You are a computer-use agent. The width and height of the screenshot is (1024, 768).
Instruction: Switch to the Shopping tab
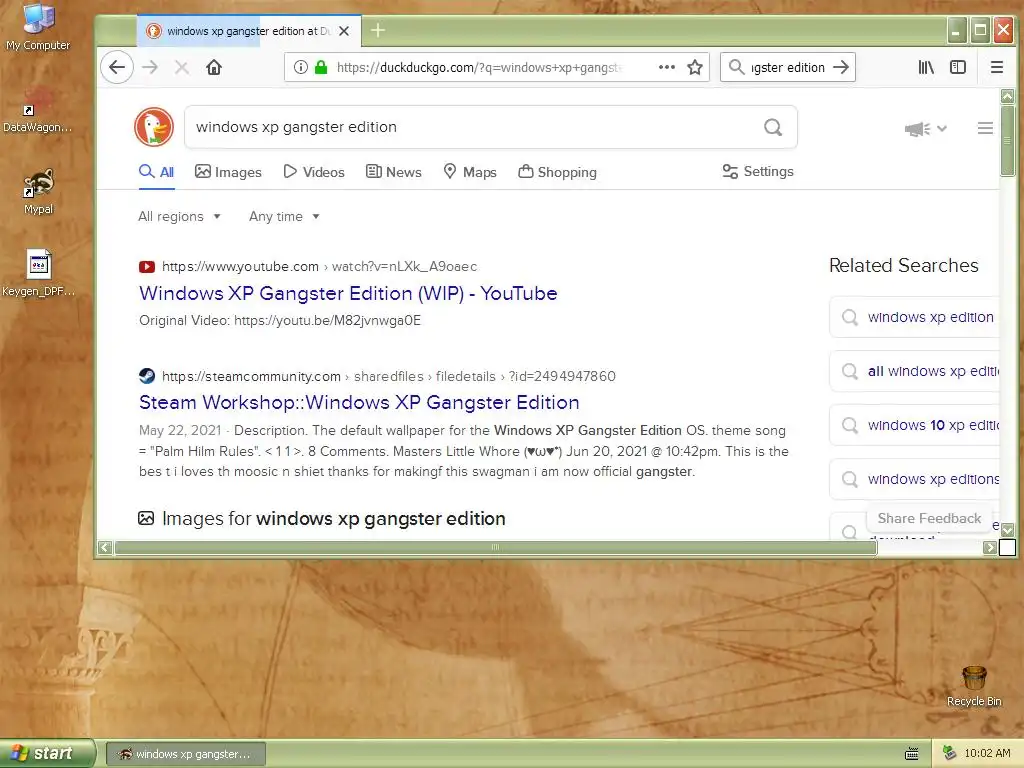pyautogui.click(x=557, y=172)
